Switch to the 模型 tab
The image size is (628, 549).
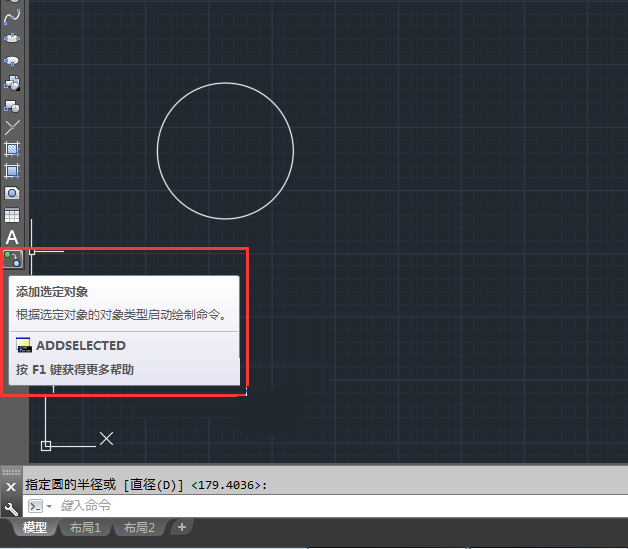click(35, 527)
